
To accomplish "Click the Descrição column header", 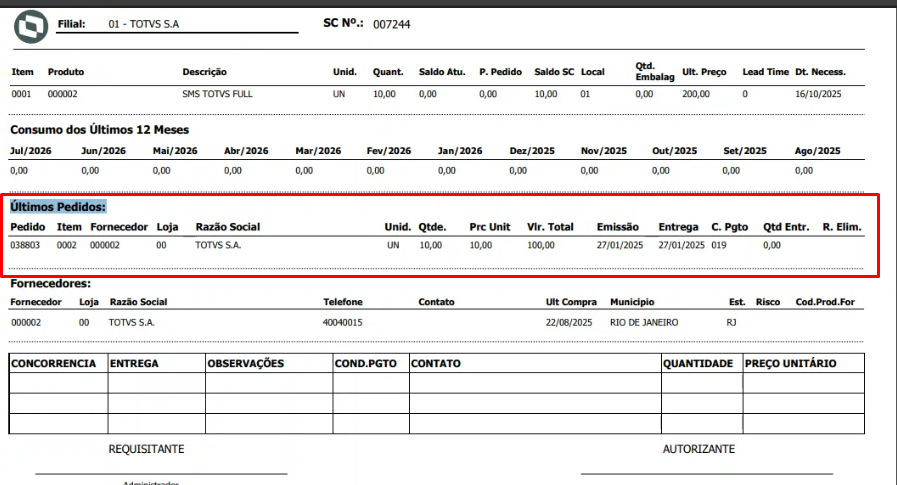I will click(204, 72).
